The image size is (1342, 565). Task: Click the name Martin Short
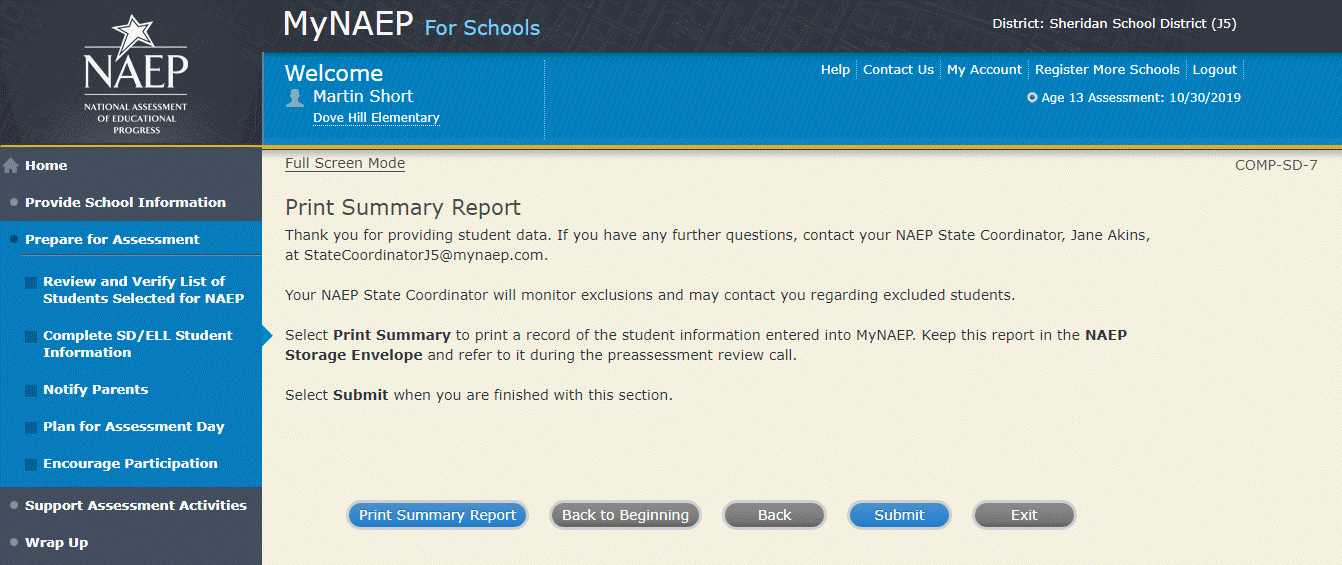click(363, 97)
